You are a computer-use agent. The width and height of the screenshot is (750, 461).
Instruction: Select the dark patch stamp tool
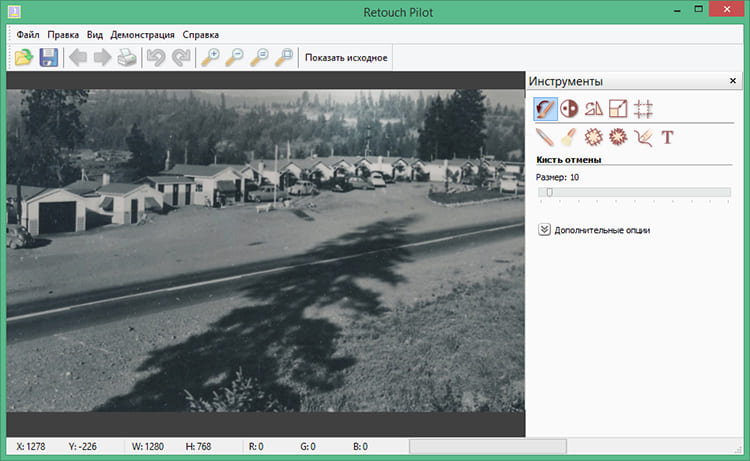618,138
